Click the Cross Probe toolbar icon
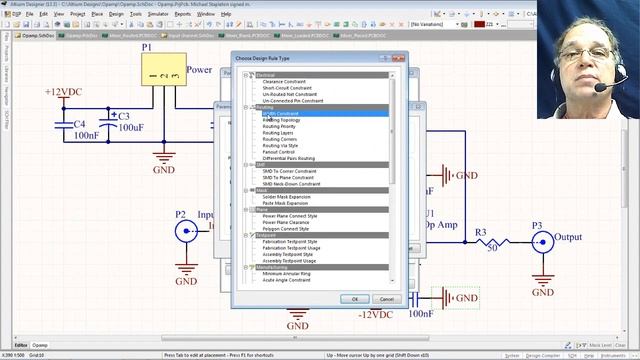Viewport: 640px width, 360px height. click(x=239, y=24)
